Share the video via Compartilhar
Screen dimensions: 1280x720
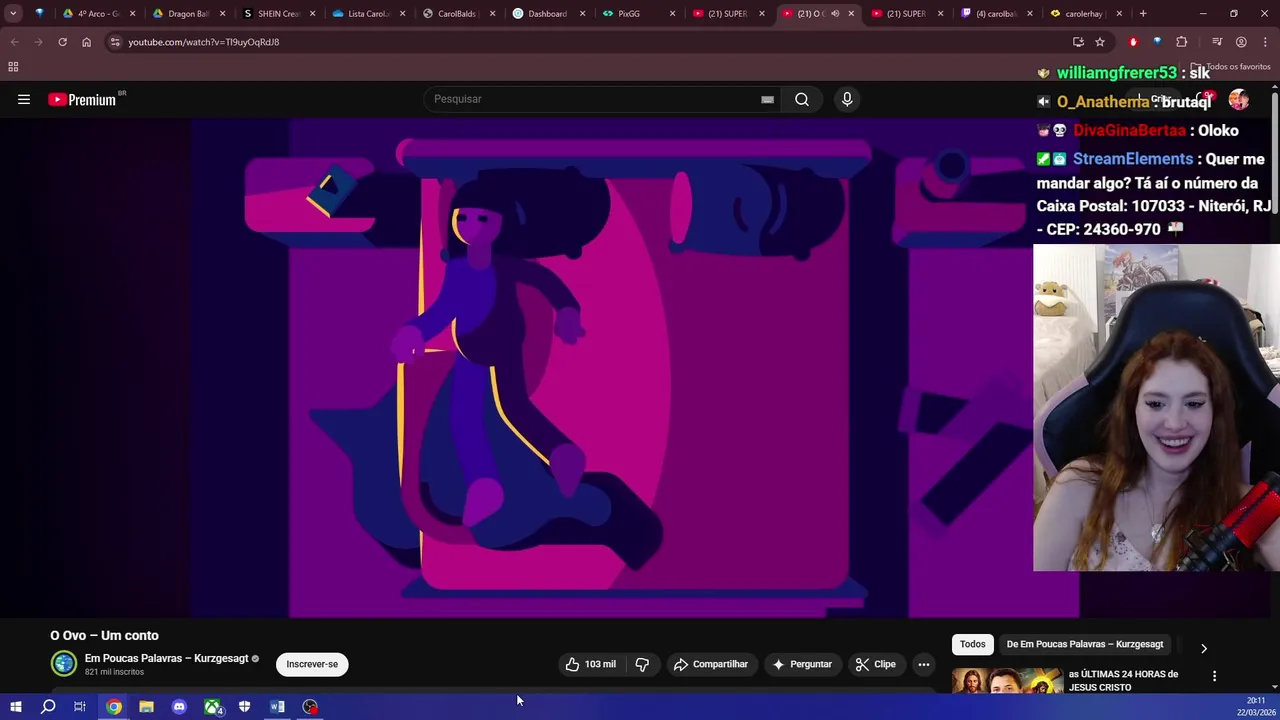(710, 664)
